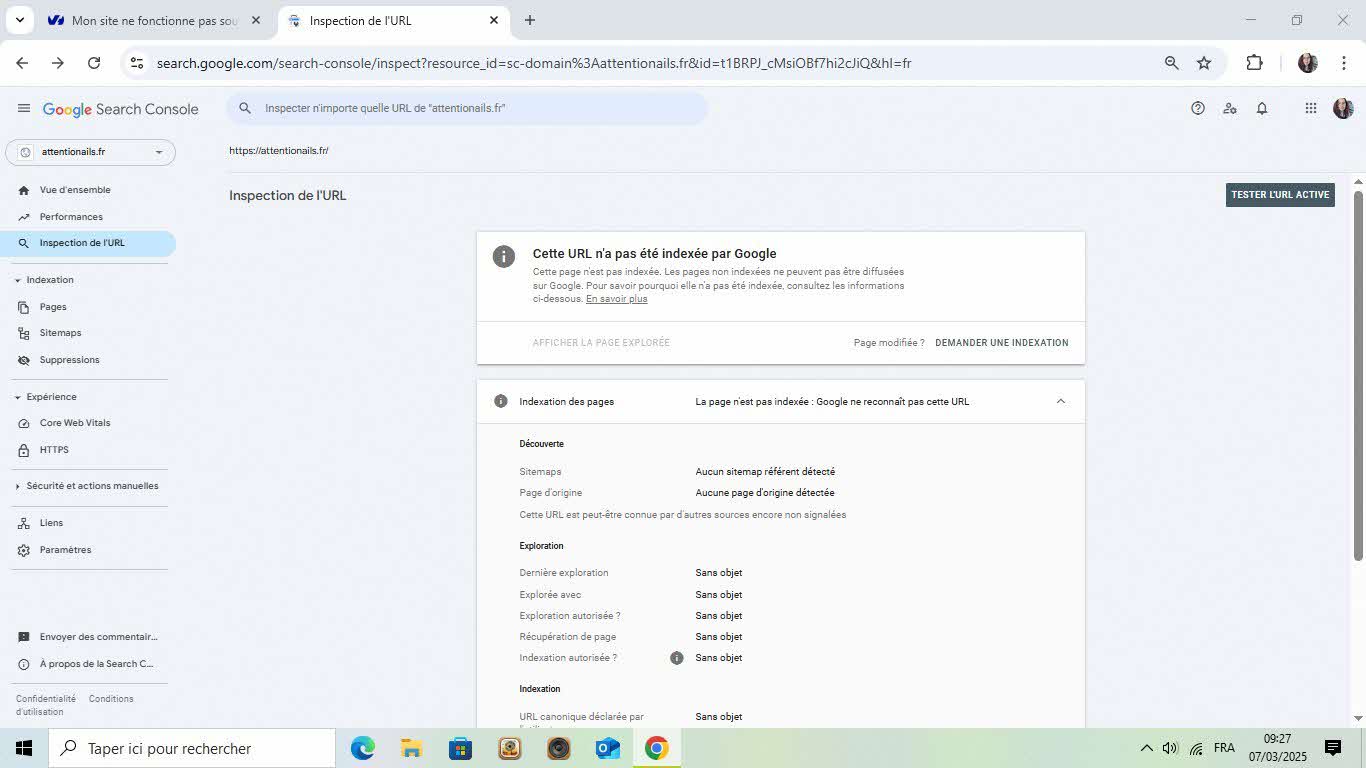Open the Windows notification center
This screenshot has height=768, width=1366.
point(1333,748)
